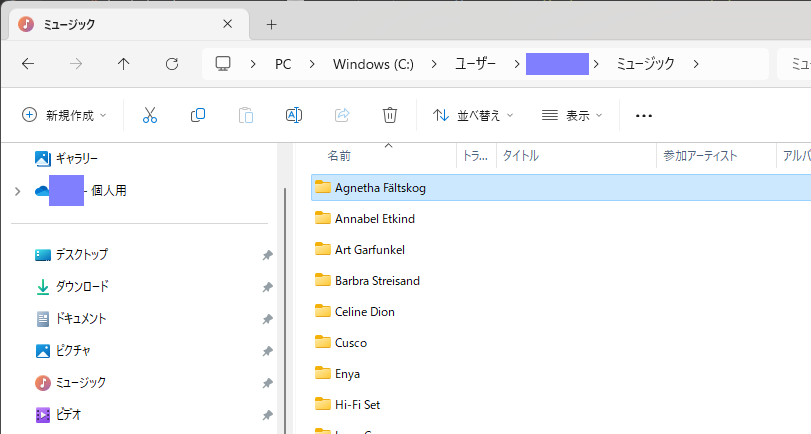Click pin icon next to ビデオ
This screenshot has width=811, height=434.
pos(267,415)
